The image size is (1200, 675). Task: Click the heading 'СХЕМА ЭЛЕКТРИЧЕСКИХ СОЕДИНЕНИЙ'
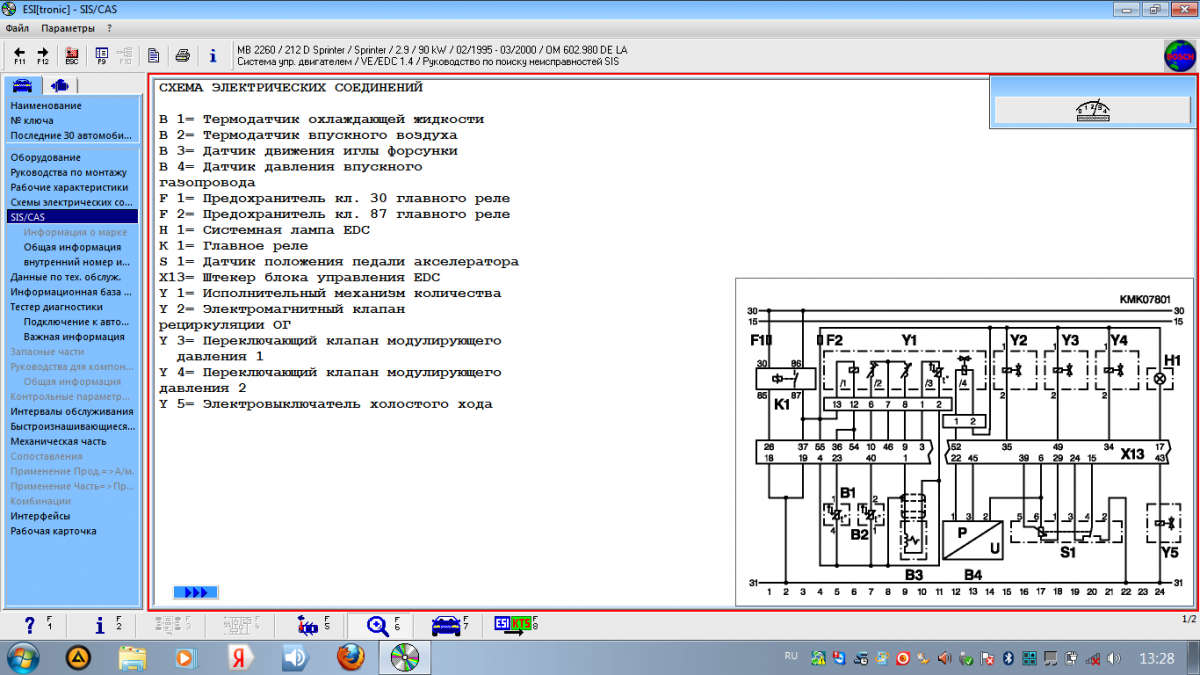click(291, 88)
